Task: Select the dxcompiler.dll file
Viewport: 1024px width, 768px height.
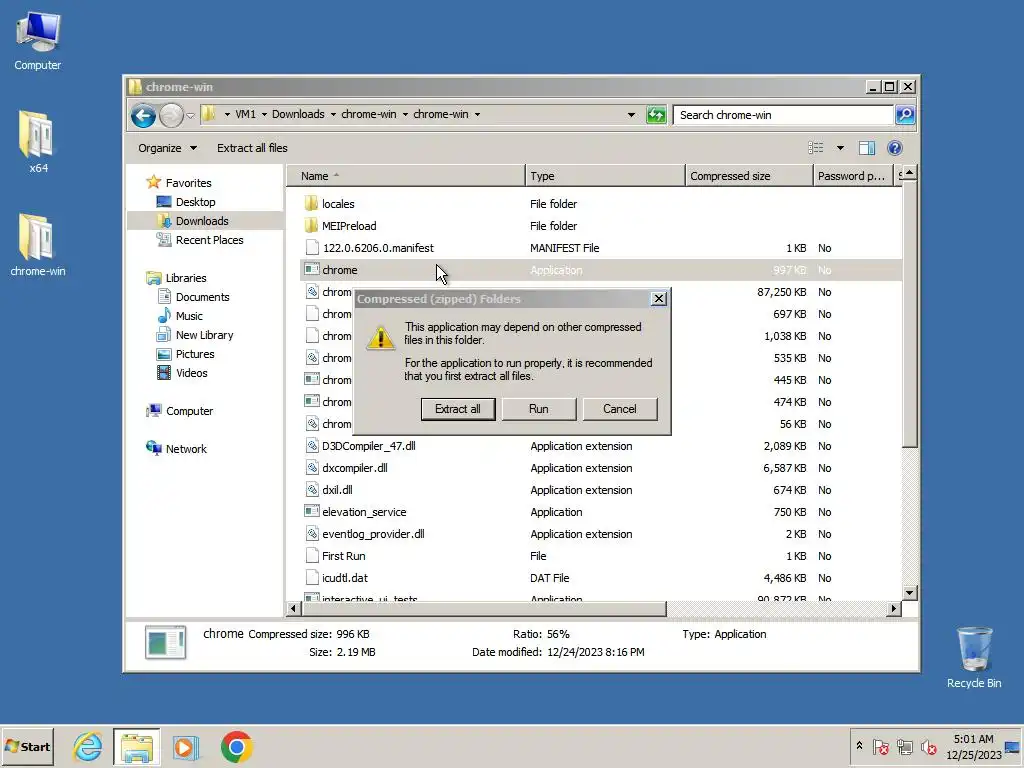Action: click(x=355, y=468)
